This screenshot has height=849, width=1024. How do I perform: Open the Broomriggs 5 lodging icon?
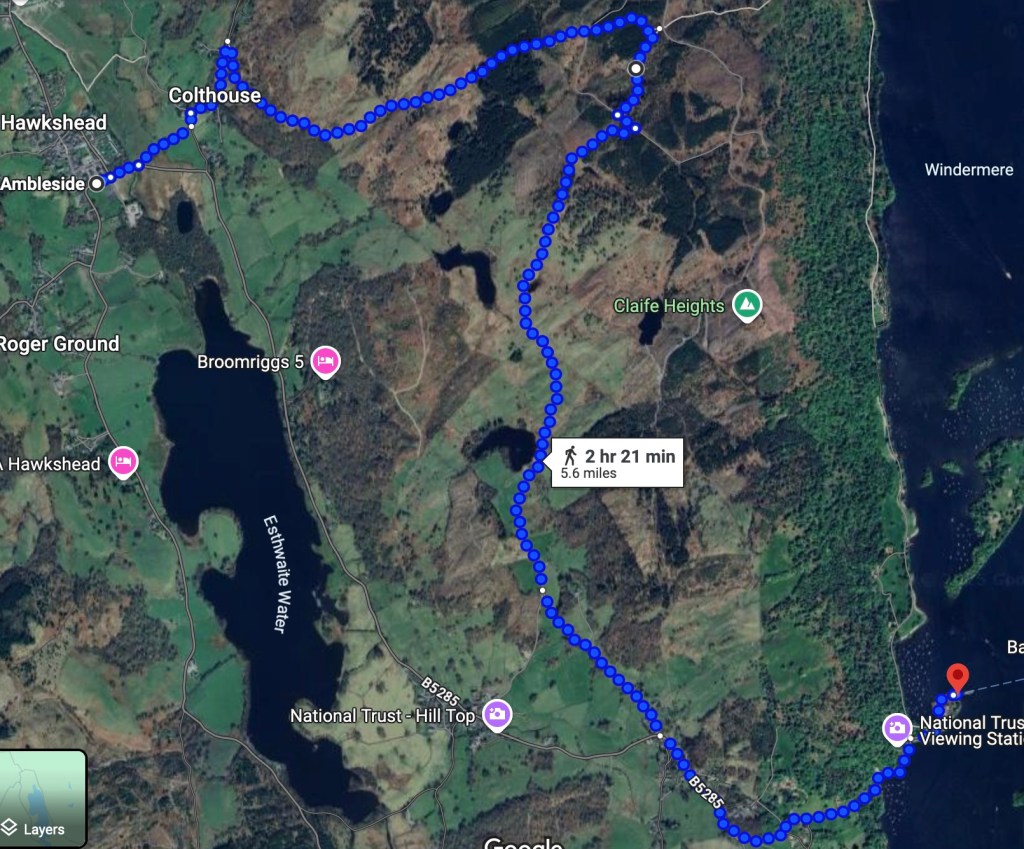tap(325, 362)
